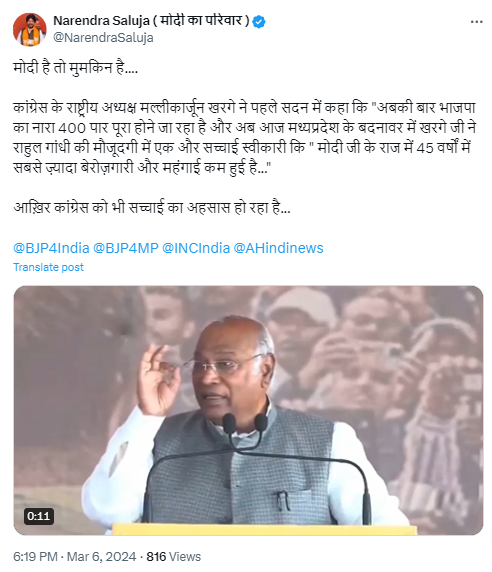Open the @BJP4India mention
The height and width of the screenshot is (572, 492).
[x=51, y=248]
